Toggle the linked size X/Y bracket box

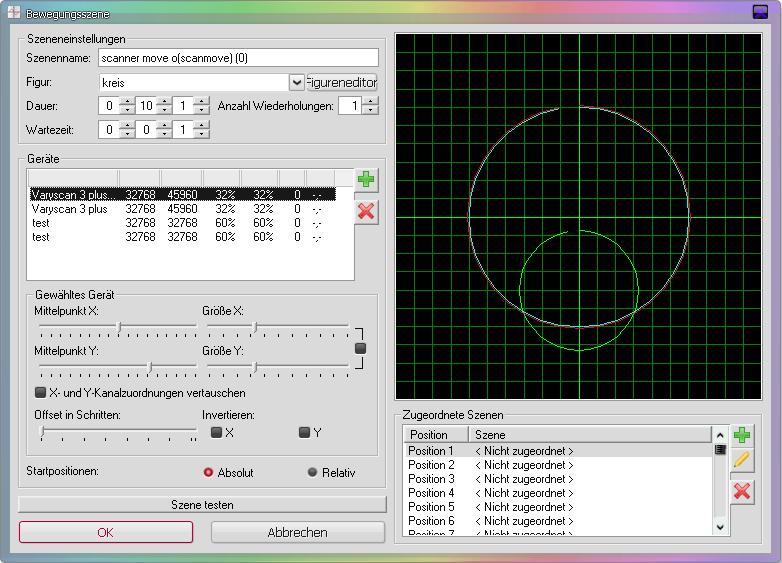[361, 348]
